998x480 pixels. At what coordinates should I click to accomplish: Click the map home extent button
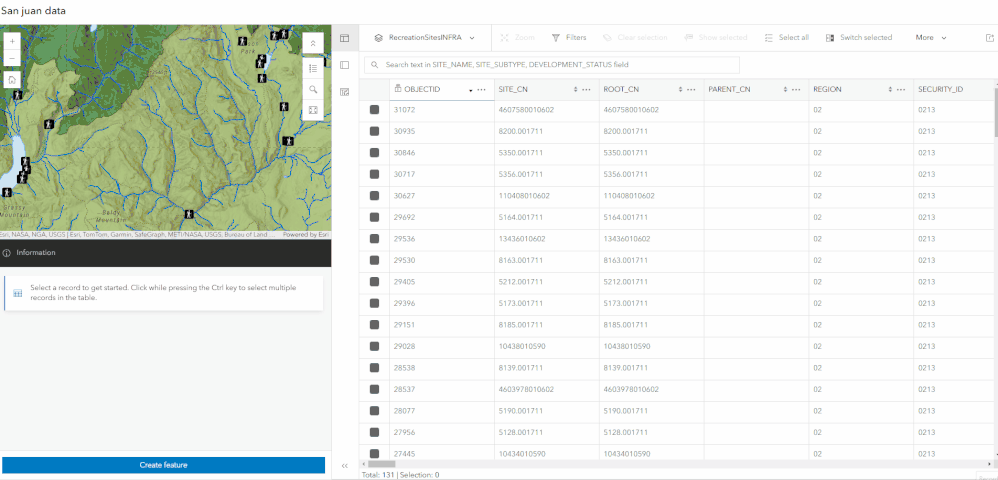pos(13,80)
